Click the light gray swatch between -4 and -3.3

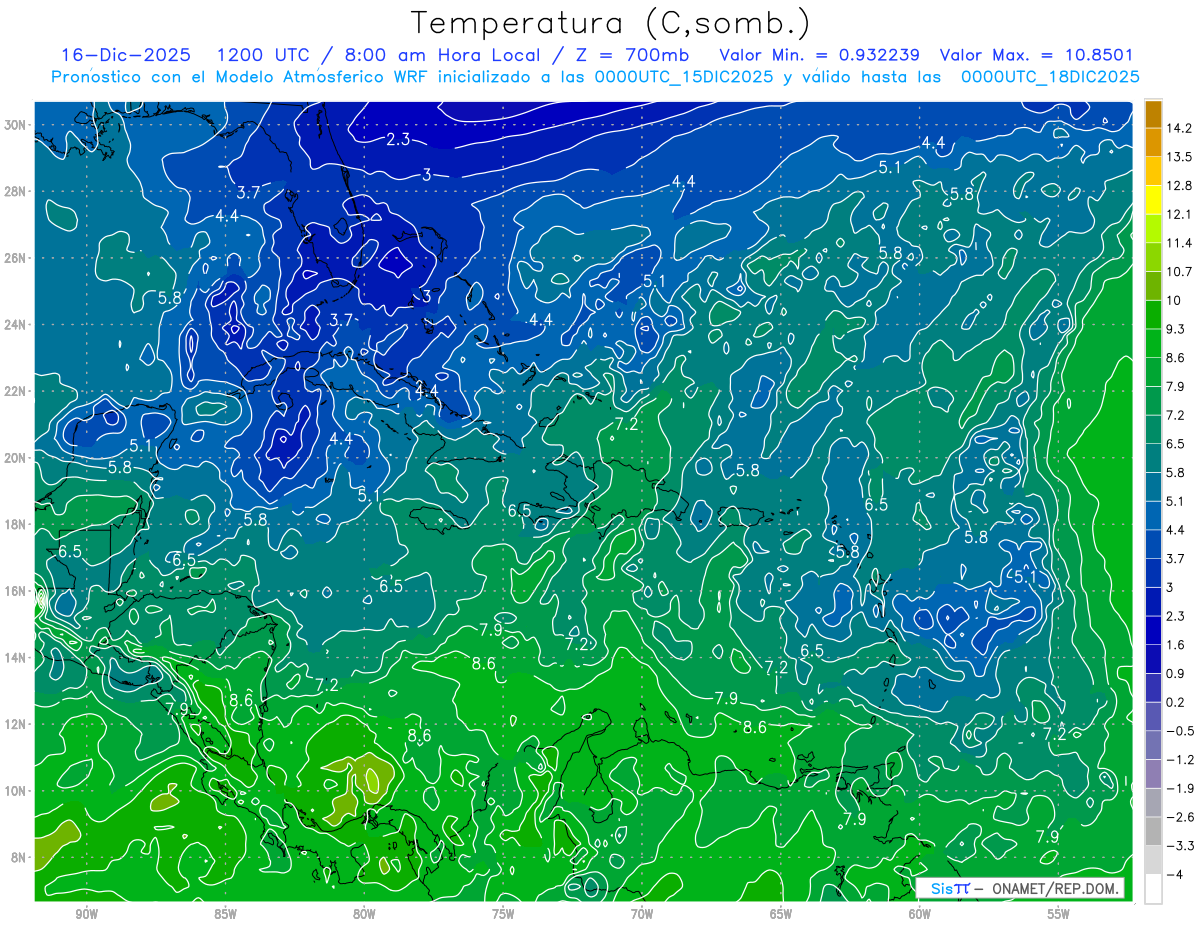click(1153, 860)
